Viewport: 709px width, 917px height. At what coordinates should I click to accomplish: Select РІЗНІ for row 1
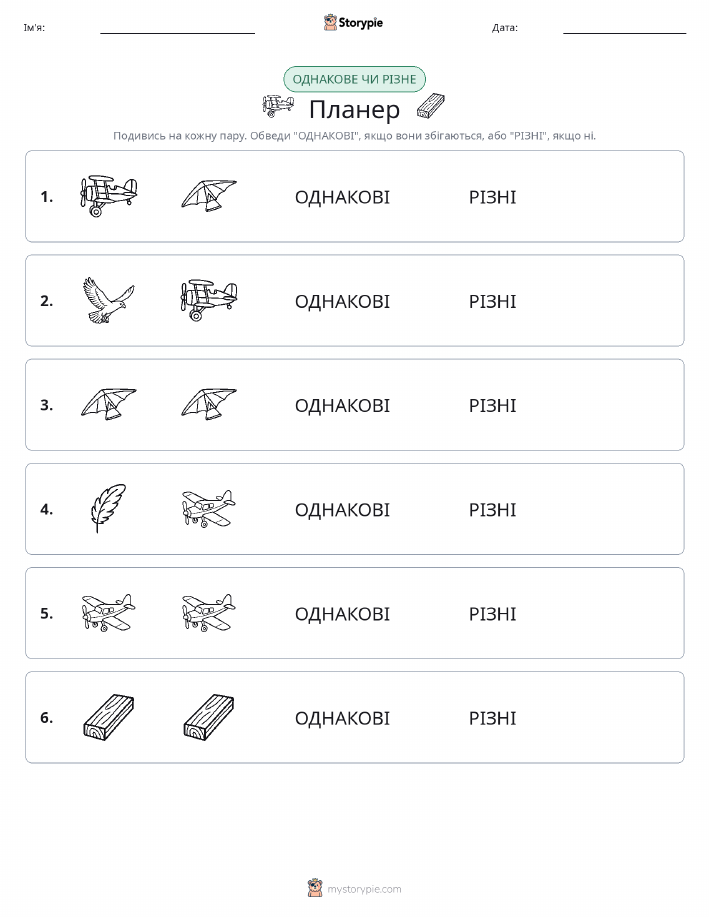pos(493,197)
